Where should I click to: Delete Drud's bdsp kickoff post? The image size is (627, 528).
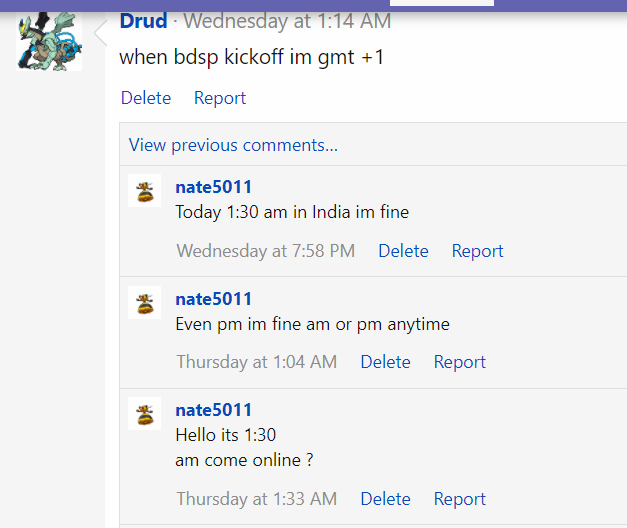click(x=146, y=98)
